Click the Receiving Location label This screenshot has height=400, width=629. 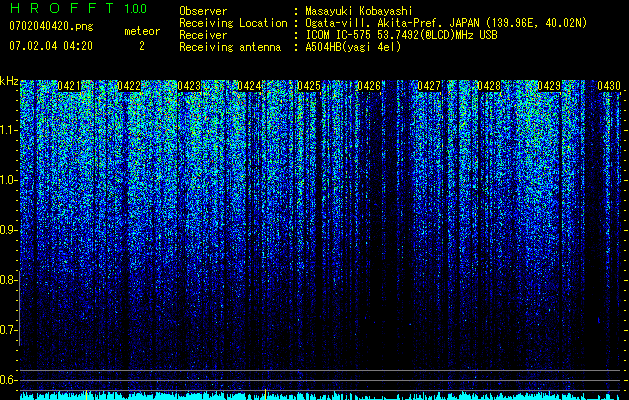(233, 23)
